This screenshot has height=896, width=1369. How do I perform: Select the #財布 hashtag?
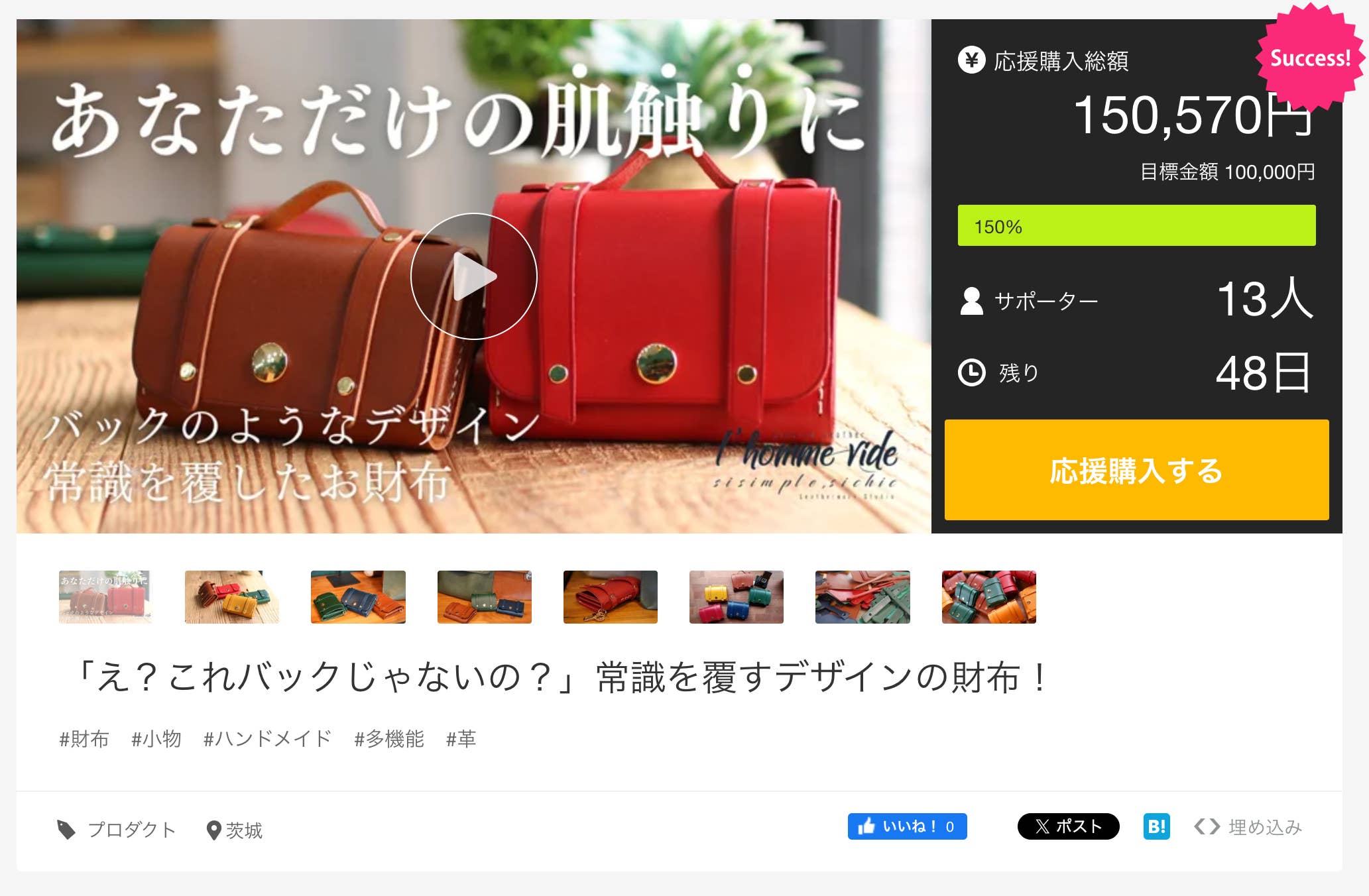(x=84, y=739)
